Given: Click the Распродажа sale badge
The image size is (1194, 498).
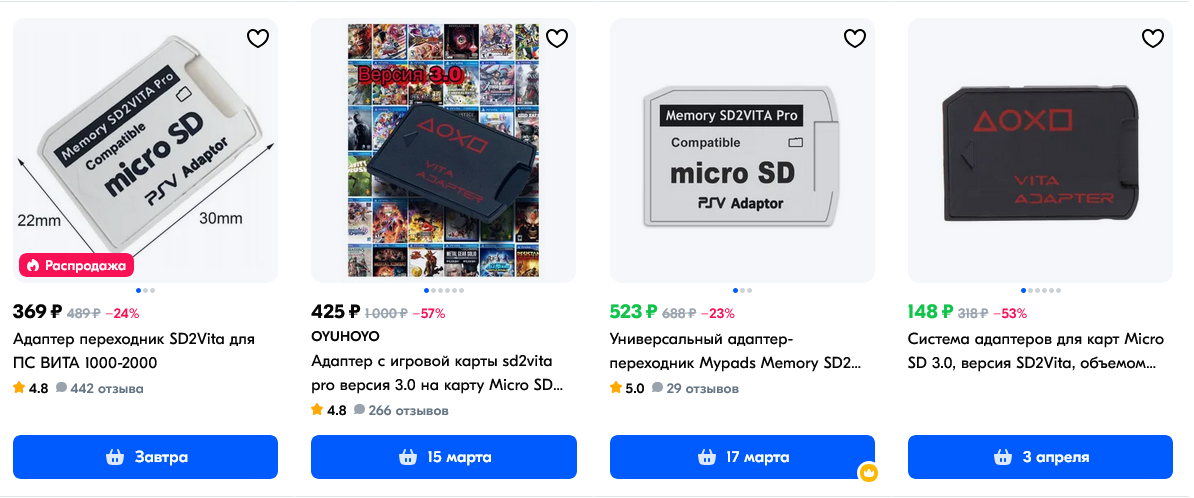Looking at the screenshot, I should (76, 265).
